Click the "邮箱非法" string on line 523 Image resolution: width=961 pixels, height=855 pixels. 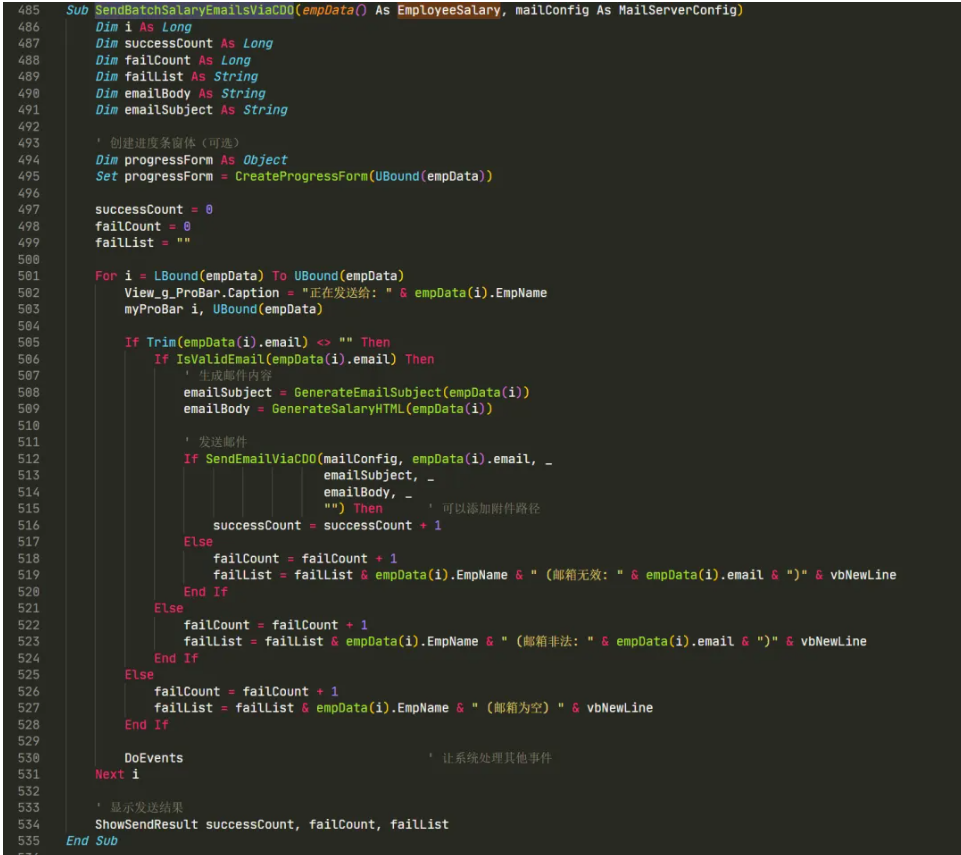pyautogui.click(x=548, y=642)
